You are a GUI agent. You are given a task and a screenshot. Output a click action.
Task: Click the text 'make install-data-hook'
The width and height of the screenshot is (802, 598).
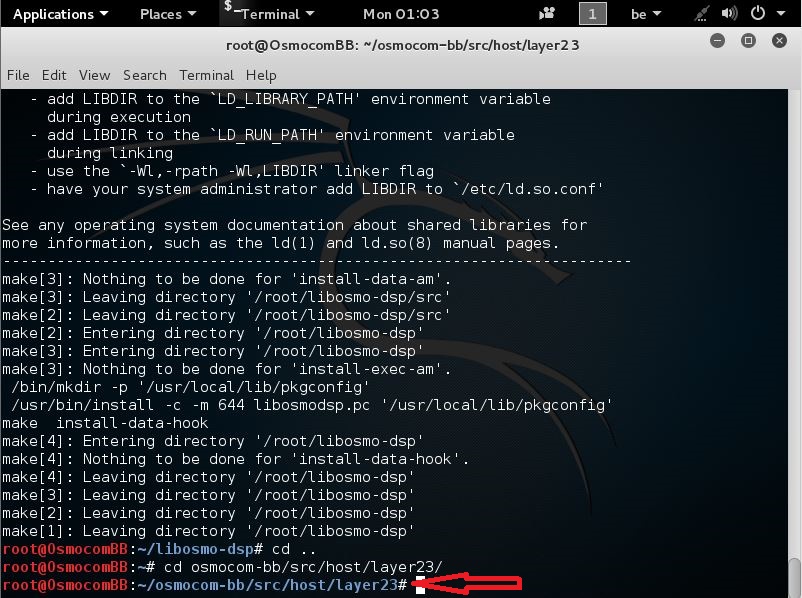click(105, 423)
